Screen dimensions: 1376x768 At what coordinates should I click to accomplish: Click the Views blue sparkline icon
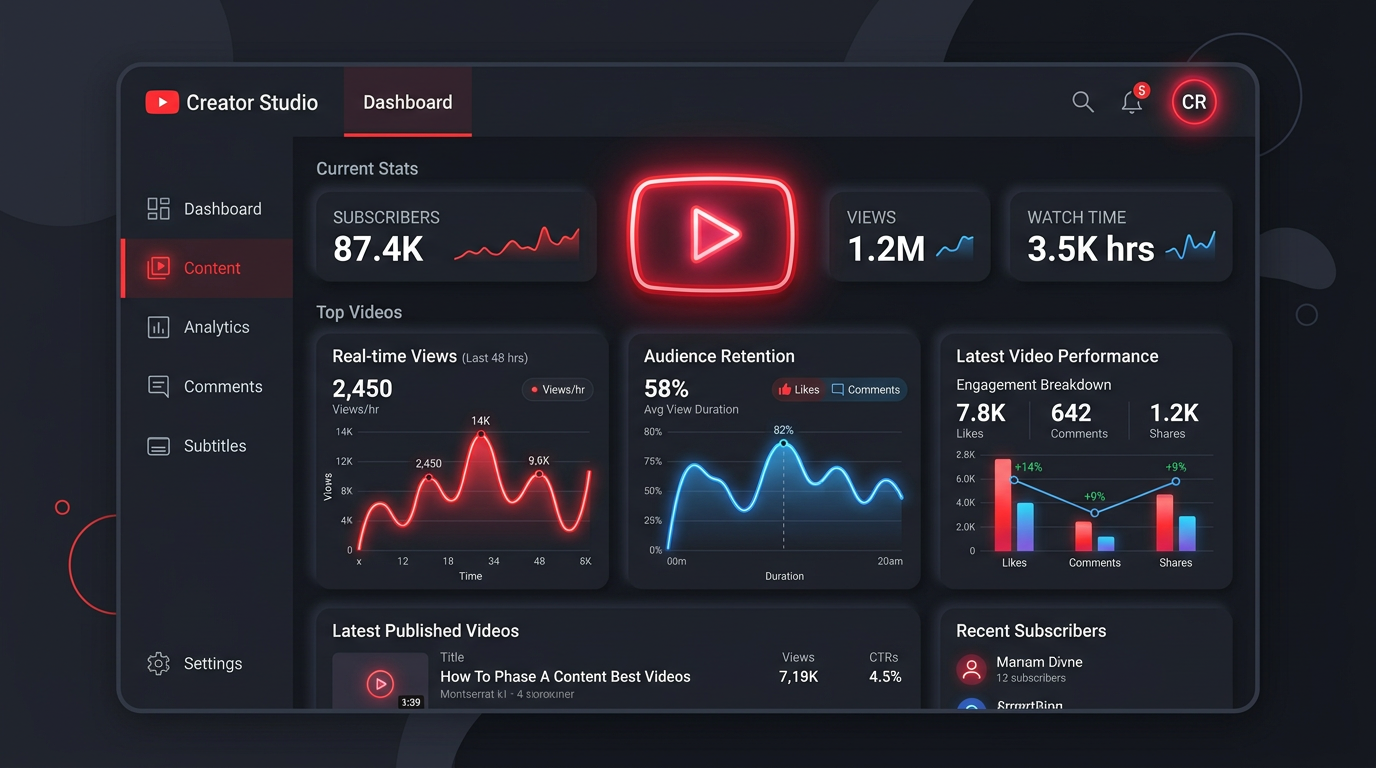(955, 248)
